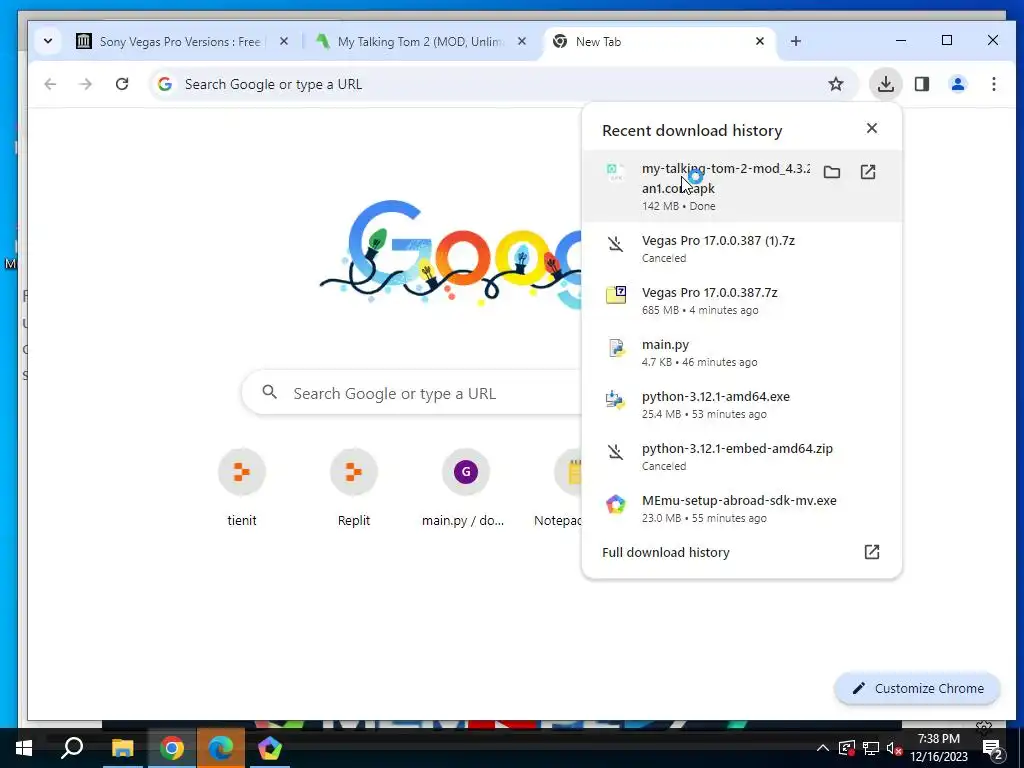Click the Vegas Pro 17.0.0.387.7z file icon
Image resolution: width=1024 pixels, height=768 pixels.
pos(616,295)
